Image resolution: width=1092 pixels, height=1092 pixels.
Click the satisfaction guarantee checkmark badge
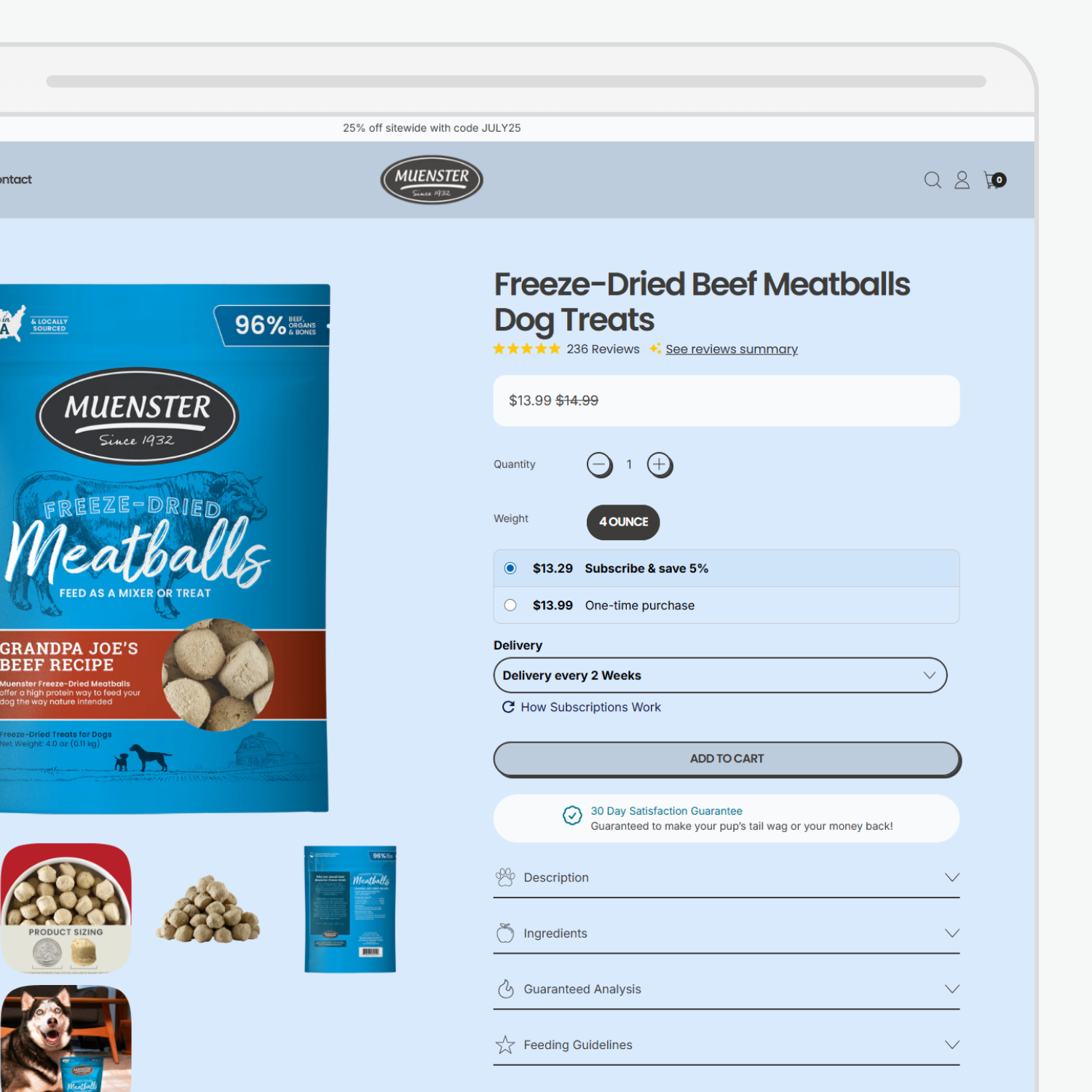572,815
